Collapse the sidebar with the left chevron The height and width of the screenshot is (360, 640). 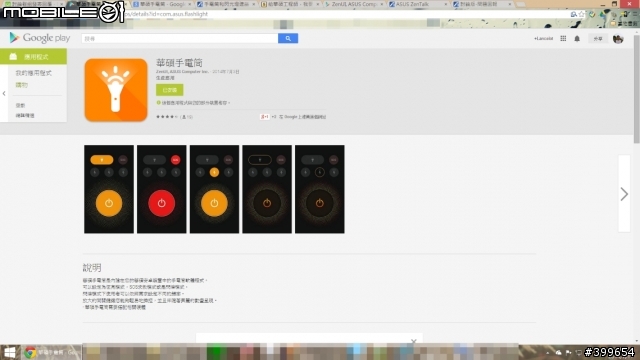click(x=4, y=93)
